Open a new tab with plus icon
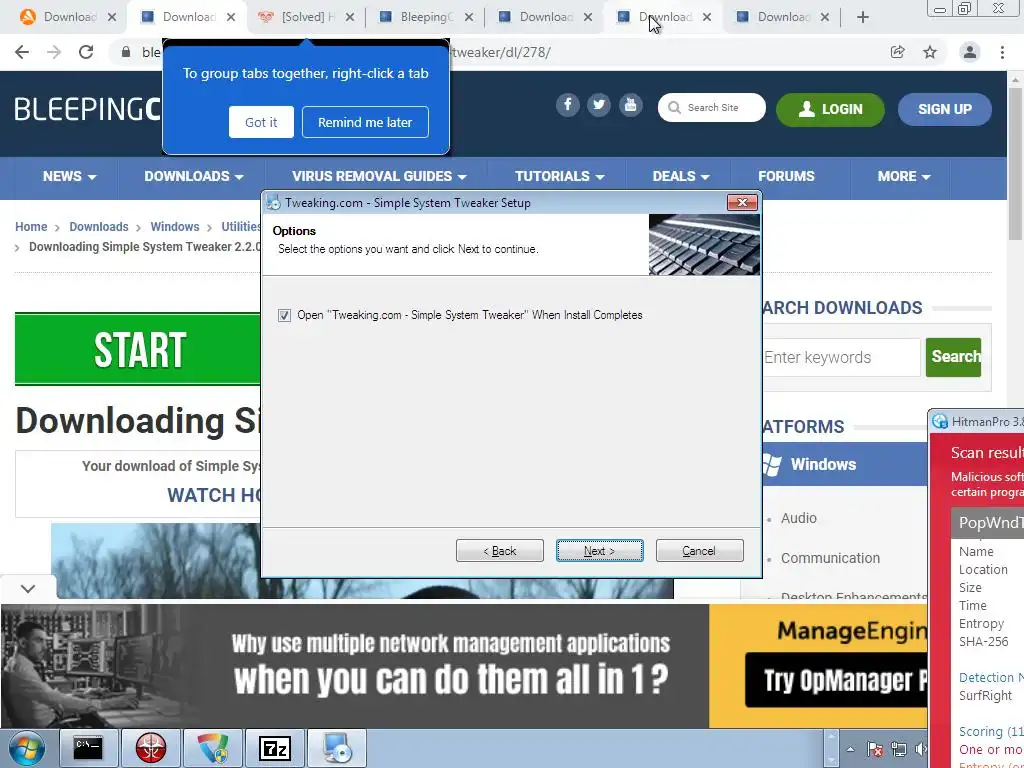 [x=863, y=18]
